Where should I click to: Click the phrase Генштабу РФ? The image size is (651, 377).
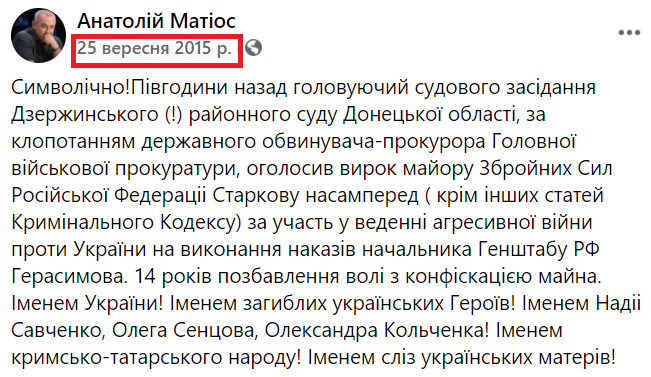point(538,250)
